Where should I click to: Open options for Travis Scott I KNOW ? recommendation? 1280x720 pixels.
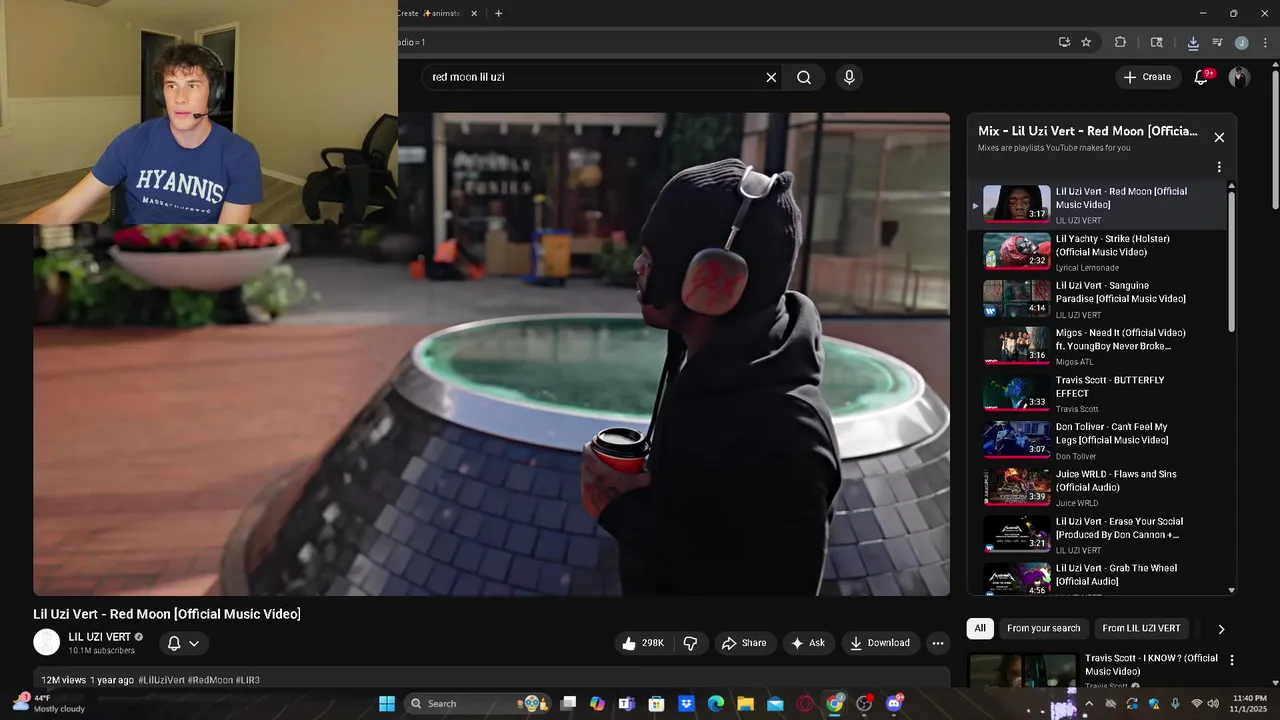tap(1232, 660)
